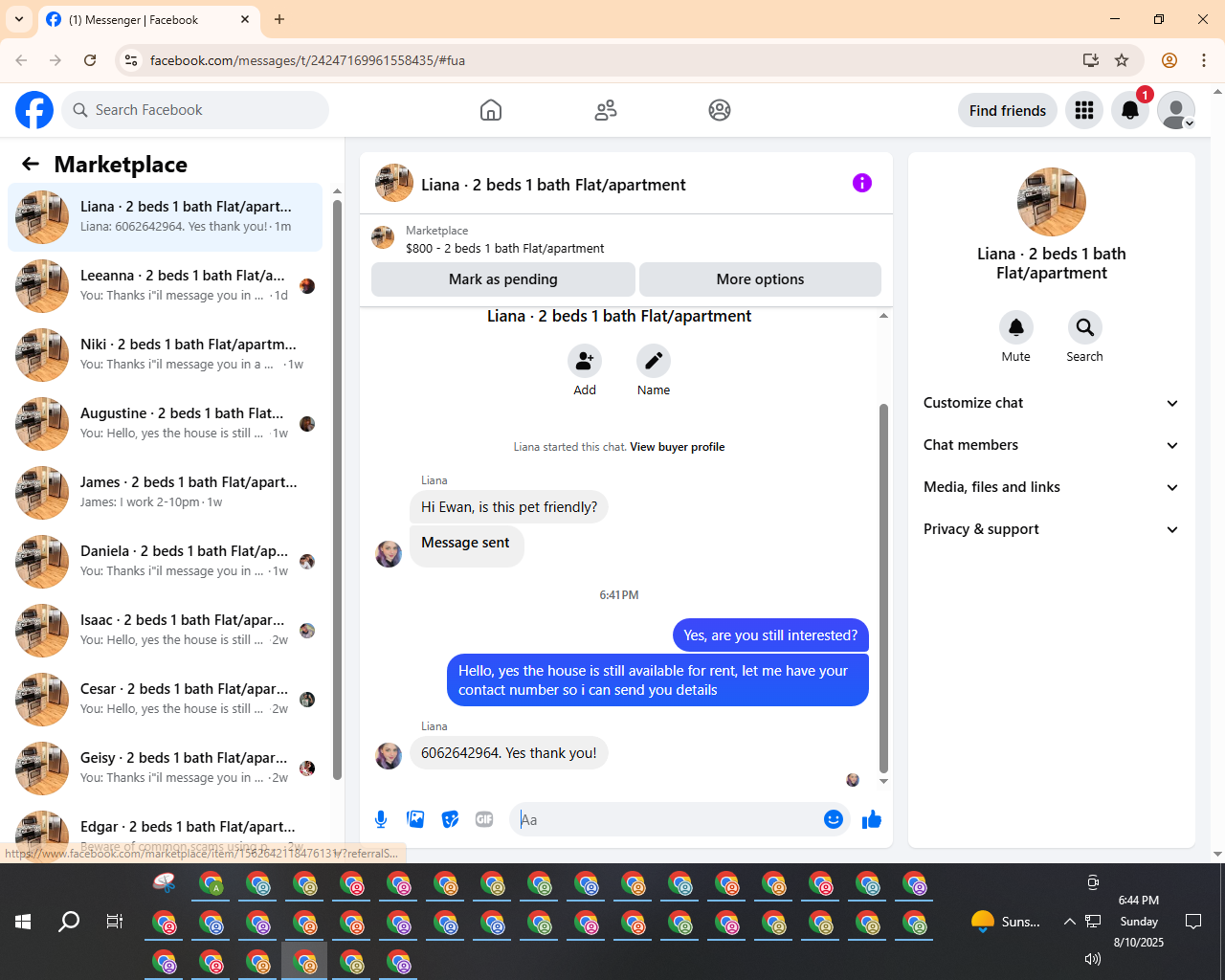Open the account profile avatar menu
This screenshot has width=1225, height=980.
(x=1176, y=110)
